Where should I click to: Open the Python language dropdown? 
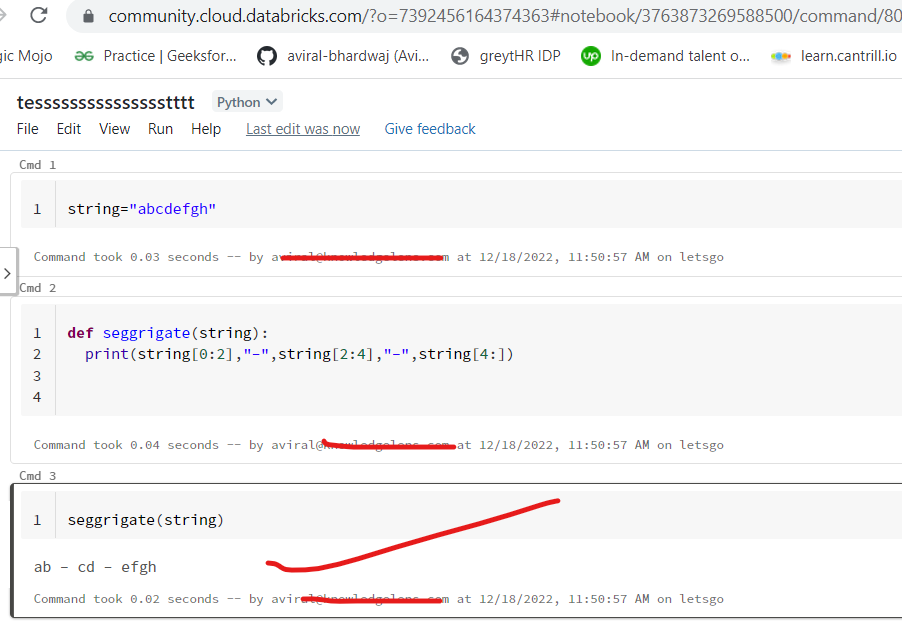pyautogui.click(x=247, y=102)
